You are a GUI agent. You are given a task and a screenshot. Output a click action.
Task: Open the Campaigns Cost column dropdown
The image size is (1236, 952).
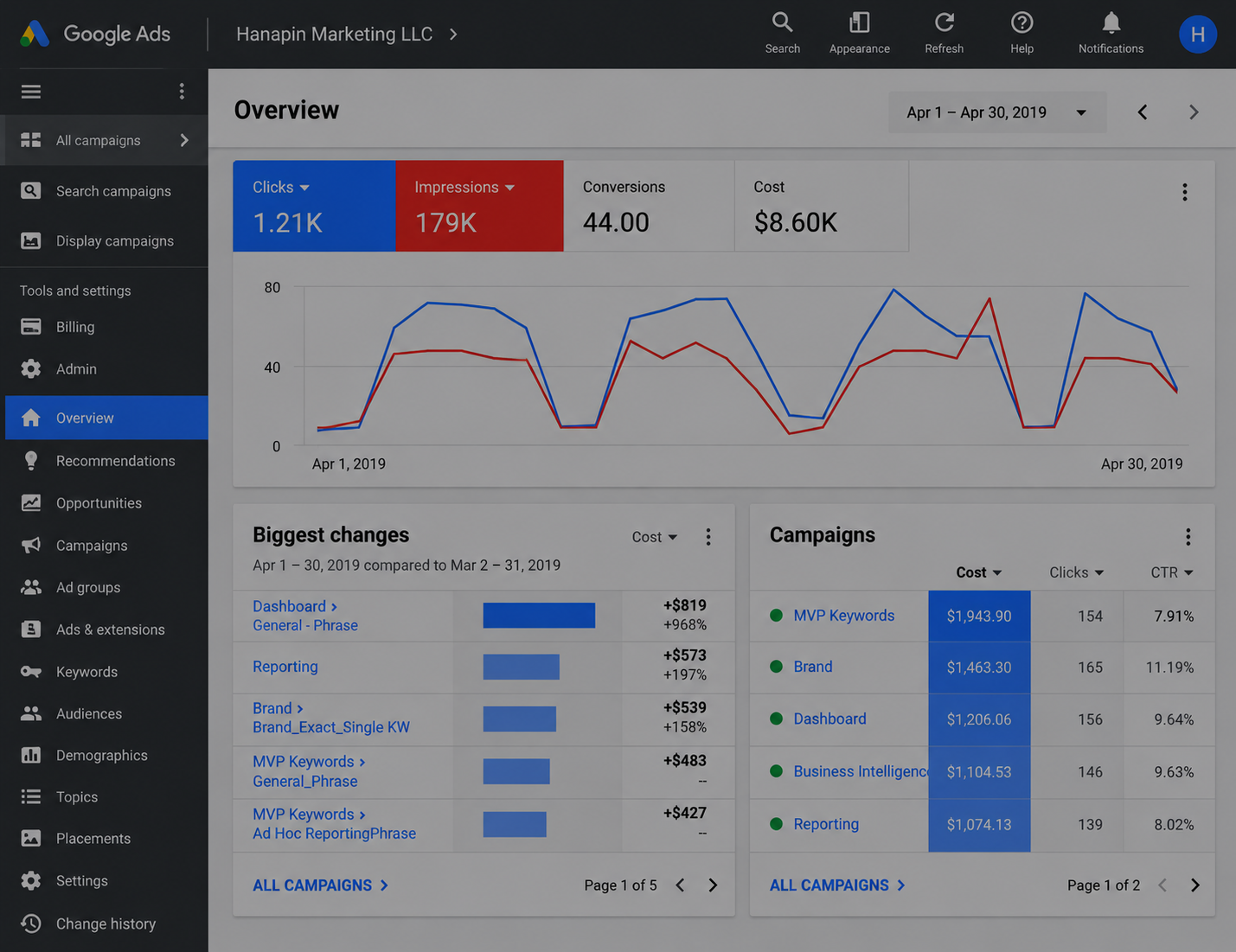coord(978,572)
